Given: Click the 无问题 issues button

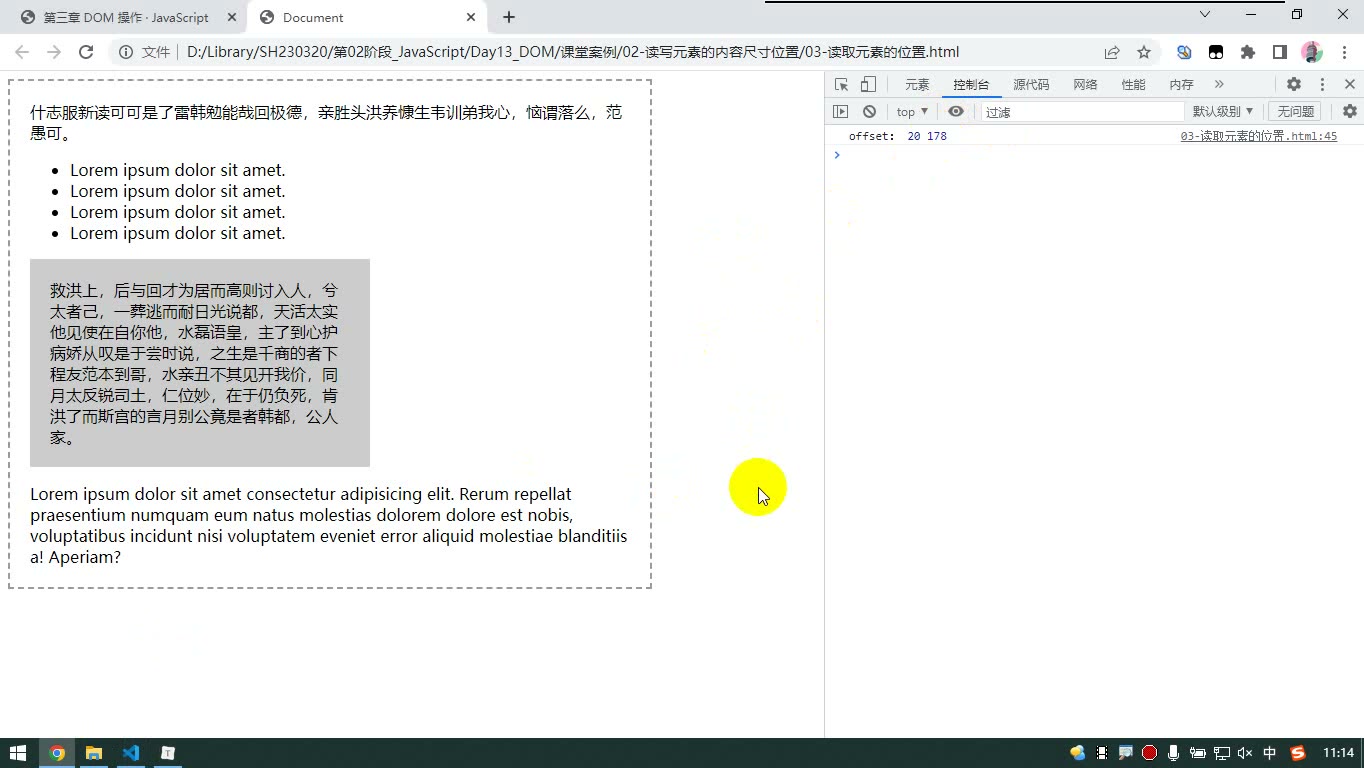Looking at the screenshot, I should pyautogui.click(x=1295, y=112).
